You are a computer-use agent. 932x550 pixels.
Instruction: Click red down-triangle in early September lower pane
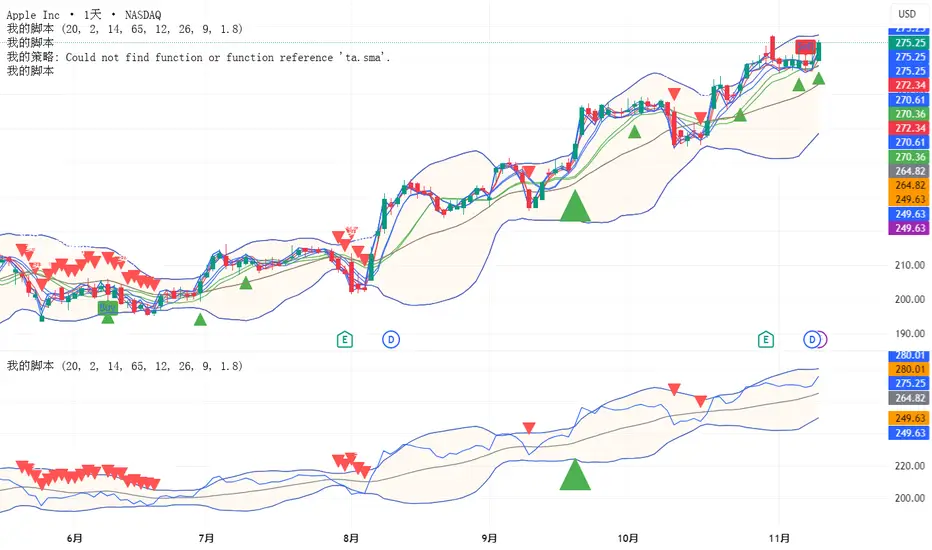(x=529, y=428)
